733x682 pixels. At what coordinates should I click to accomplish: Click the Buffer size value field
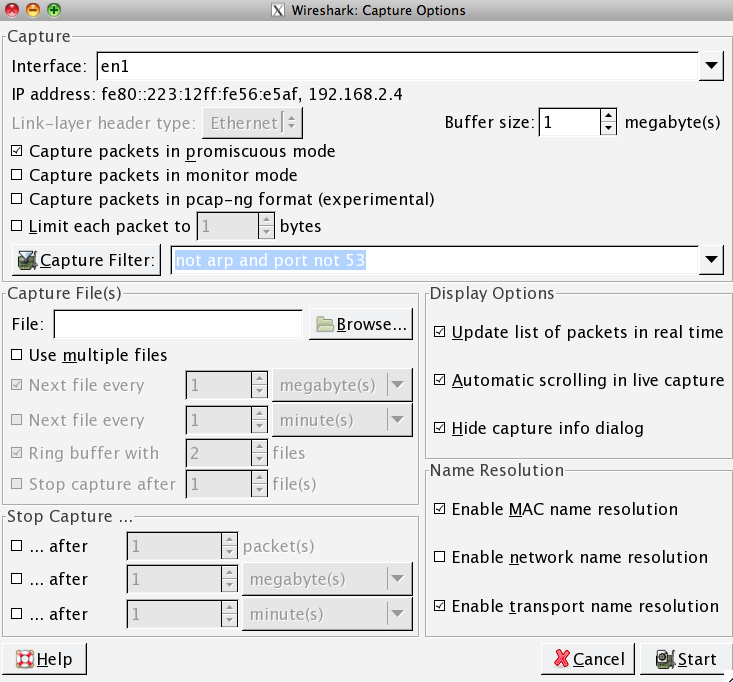pyautogui.click(x=570, y=122)
